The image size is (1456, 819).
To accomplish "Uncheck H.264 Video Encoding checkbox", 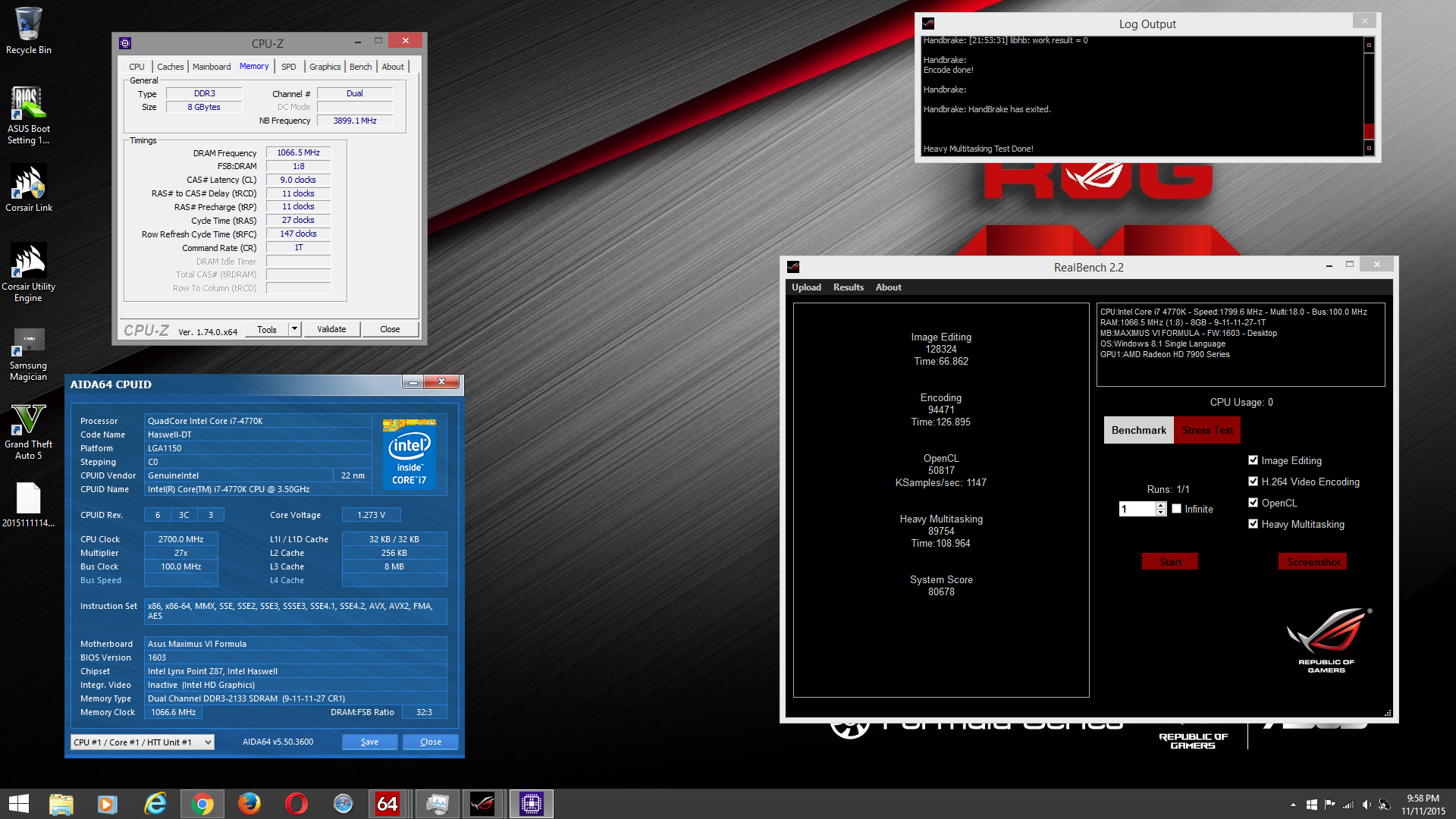I will click(1253, 482).
